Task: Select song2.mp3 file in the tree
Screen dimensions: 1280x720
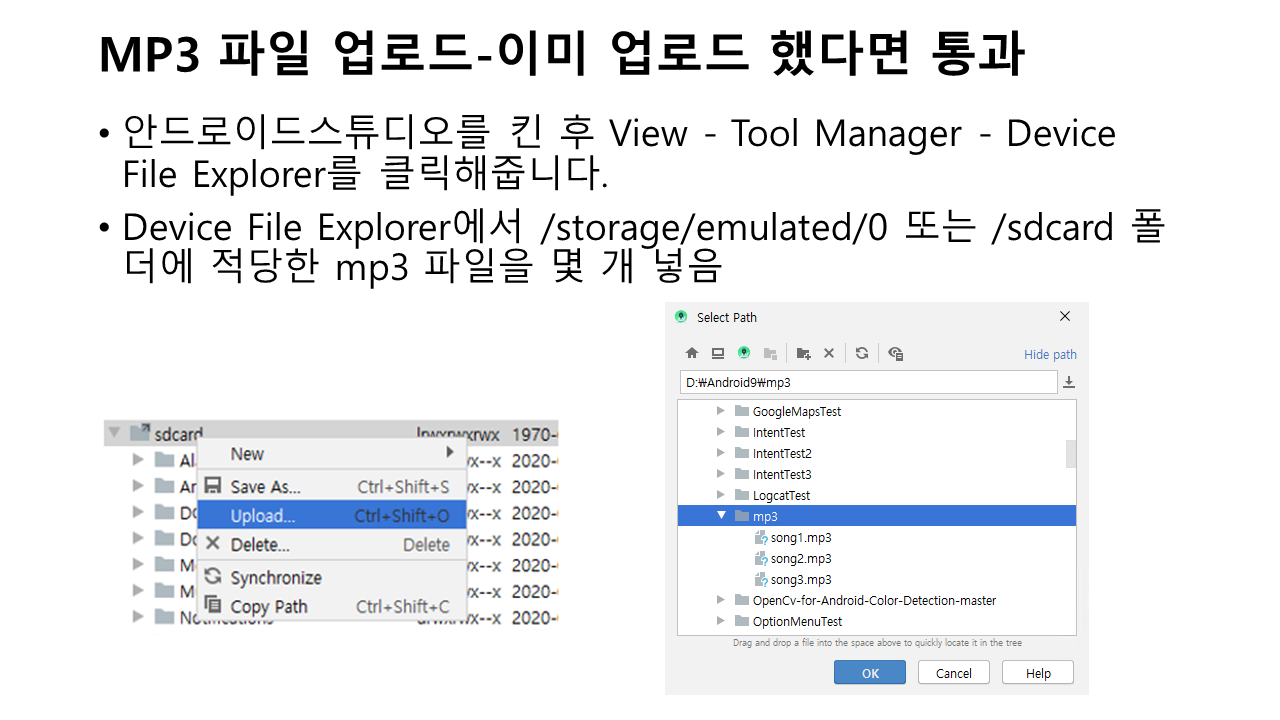Action: 800,559
